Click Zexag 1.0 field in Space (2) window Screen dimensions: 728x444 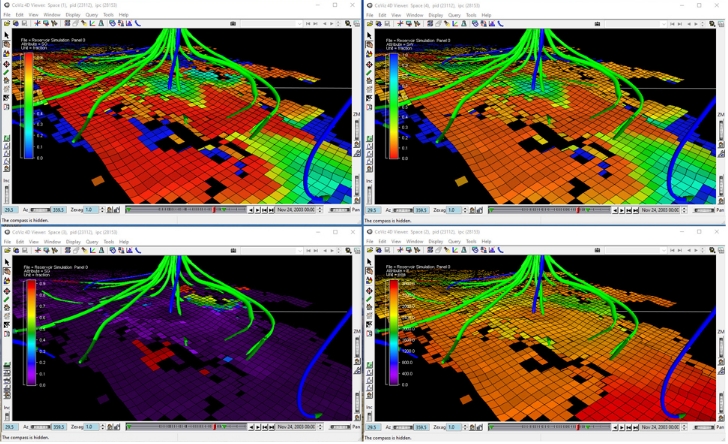[x=454, y=426]
